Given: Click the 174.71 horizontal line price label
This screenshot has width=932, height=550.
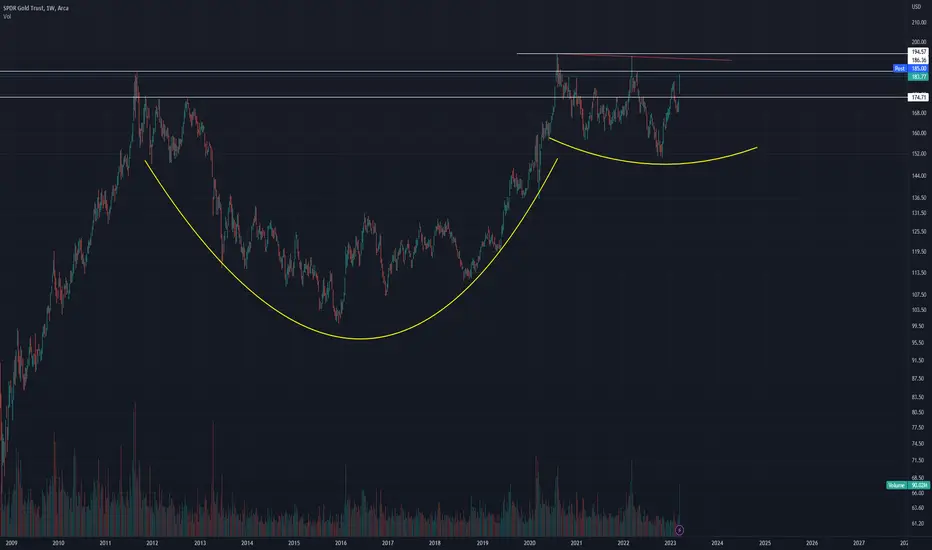Looking at the screenshot, I should pos(919,97).
